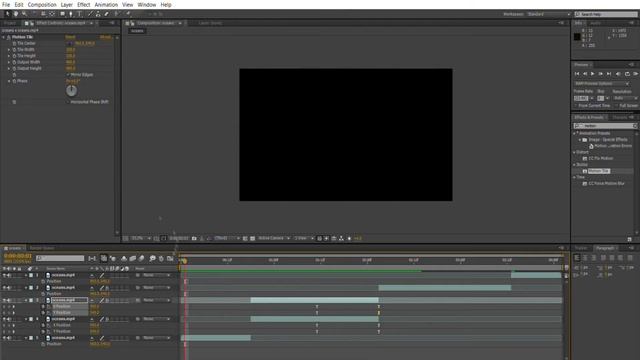Select the Brush tool
The height and width of the screenshot is (360, 640).
click(90, 13)
